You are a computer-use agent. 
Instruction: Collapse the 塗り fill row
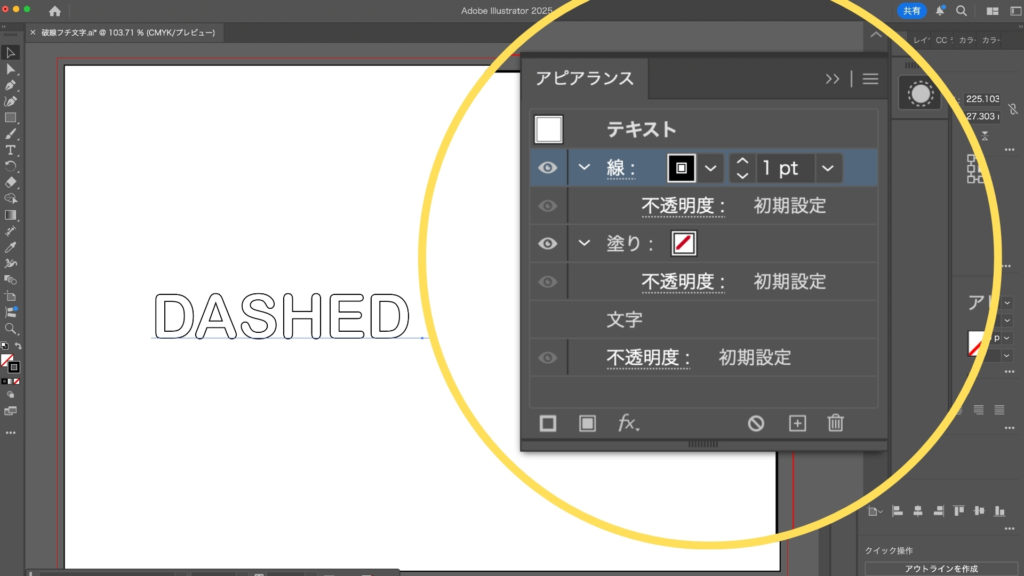point(585,243)
